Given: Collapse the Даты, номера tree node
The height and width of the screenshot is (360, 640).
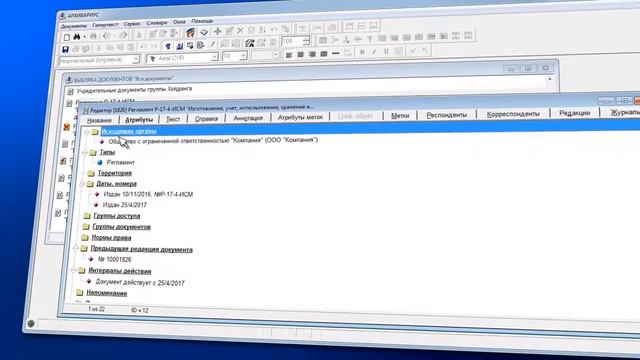Looking at the screenshot, I should [x=82, y=184].
